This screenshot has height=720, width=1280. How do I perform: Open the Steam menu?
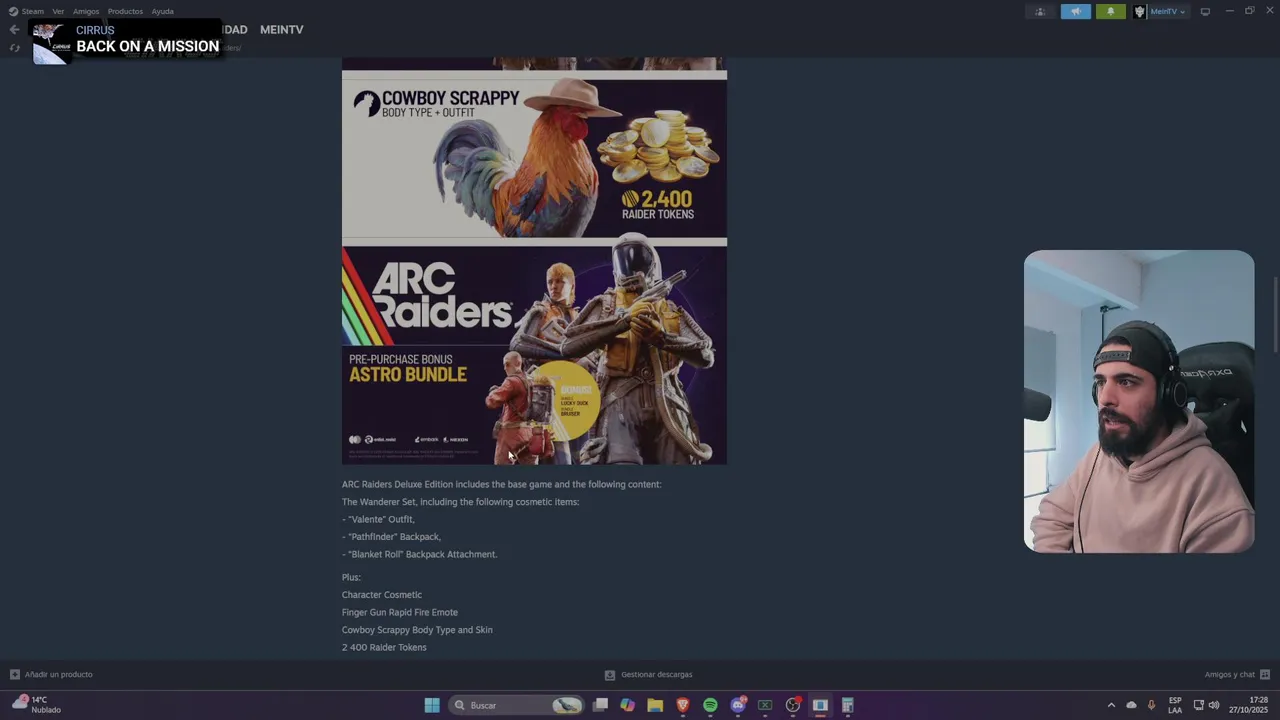point(26,11)
